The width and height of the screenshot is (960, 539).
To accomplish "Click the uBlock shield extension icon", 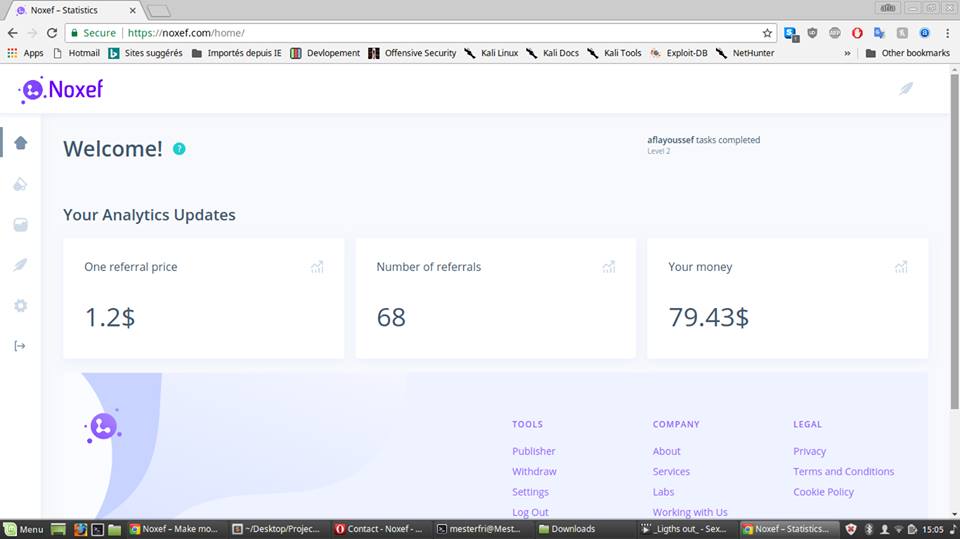I will (812, 33).
